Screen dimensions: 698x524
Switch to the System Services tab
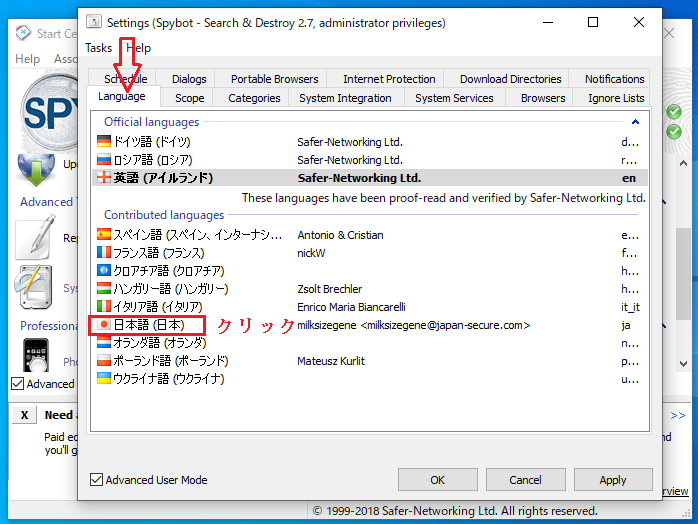click(x=454, y=98)
